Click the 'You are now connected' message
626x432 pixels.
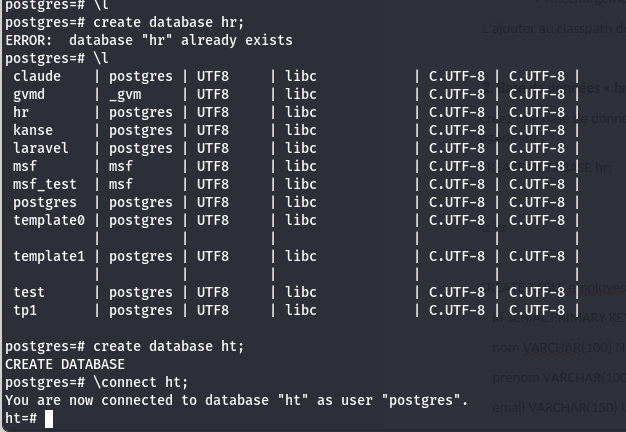pyautogui.click(x=236, y=400)
